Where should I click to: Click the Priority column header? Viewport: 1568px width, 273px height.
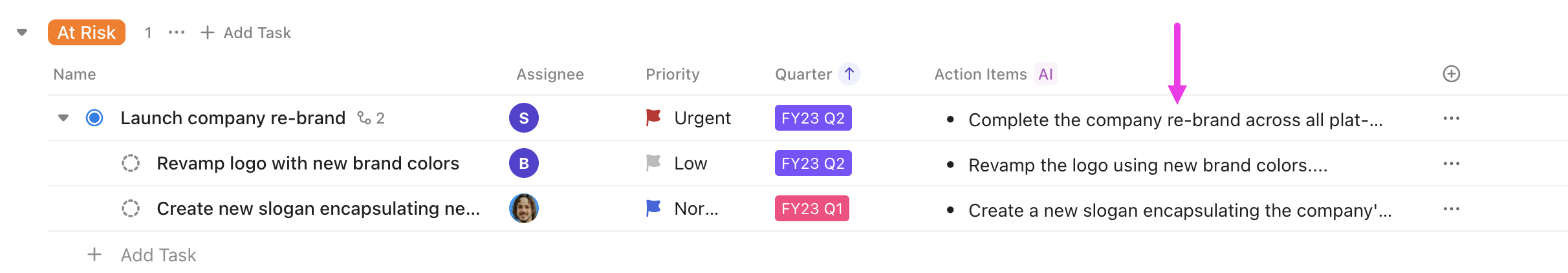(x=672, y=74)
